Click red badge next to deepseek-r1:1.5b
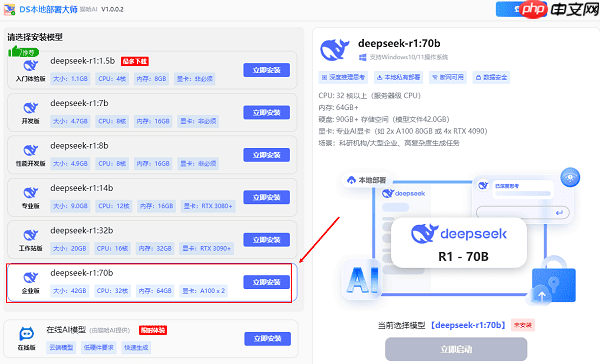 (135, 61)
